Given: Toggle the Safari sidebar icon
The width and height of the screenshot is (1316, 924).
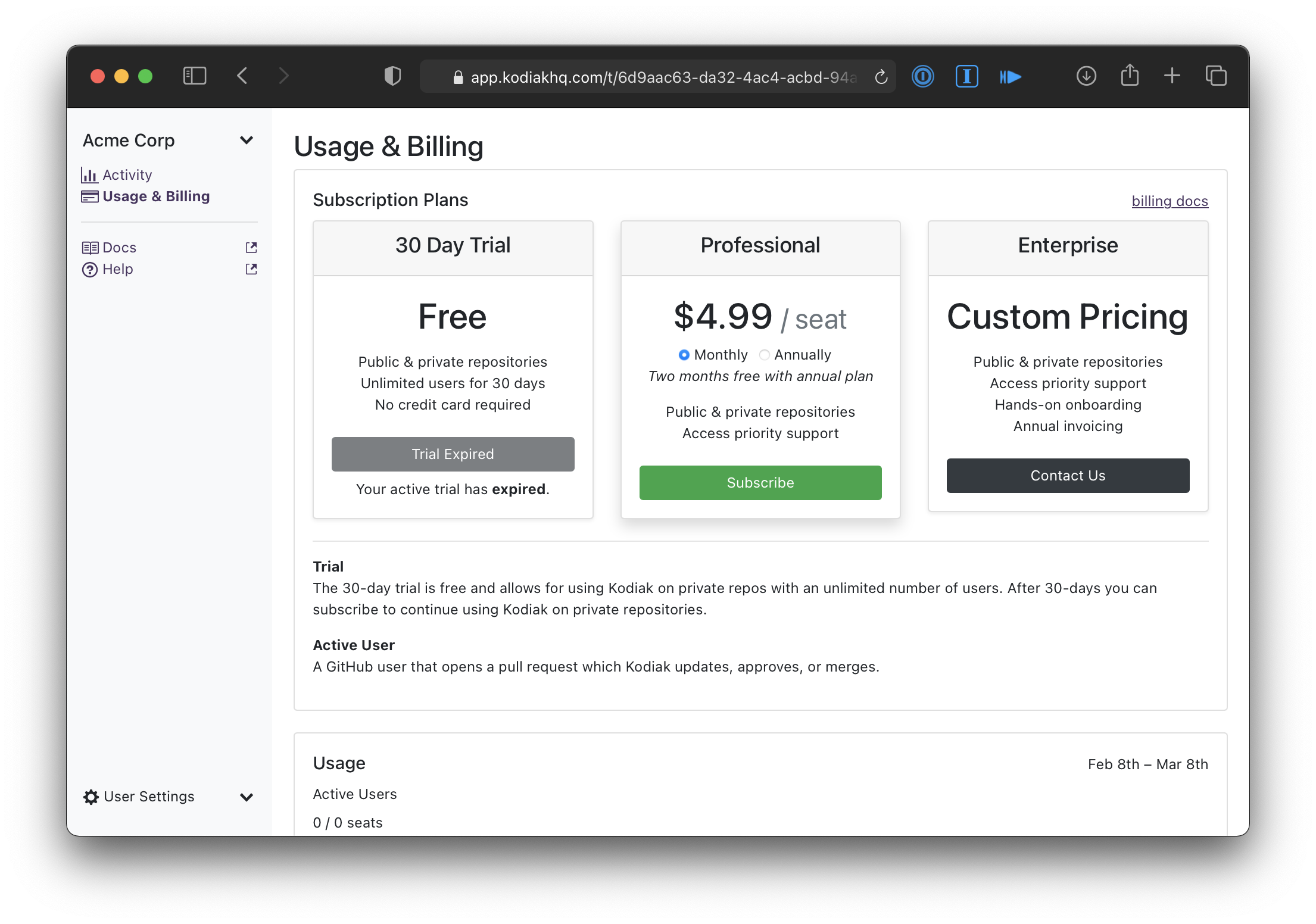Looking at the screenshot, I should [195, 76].
